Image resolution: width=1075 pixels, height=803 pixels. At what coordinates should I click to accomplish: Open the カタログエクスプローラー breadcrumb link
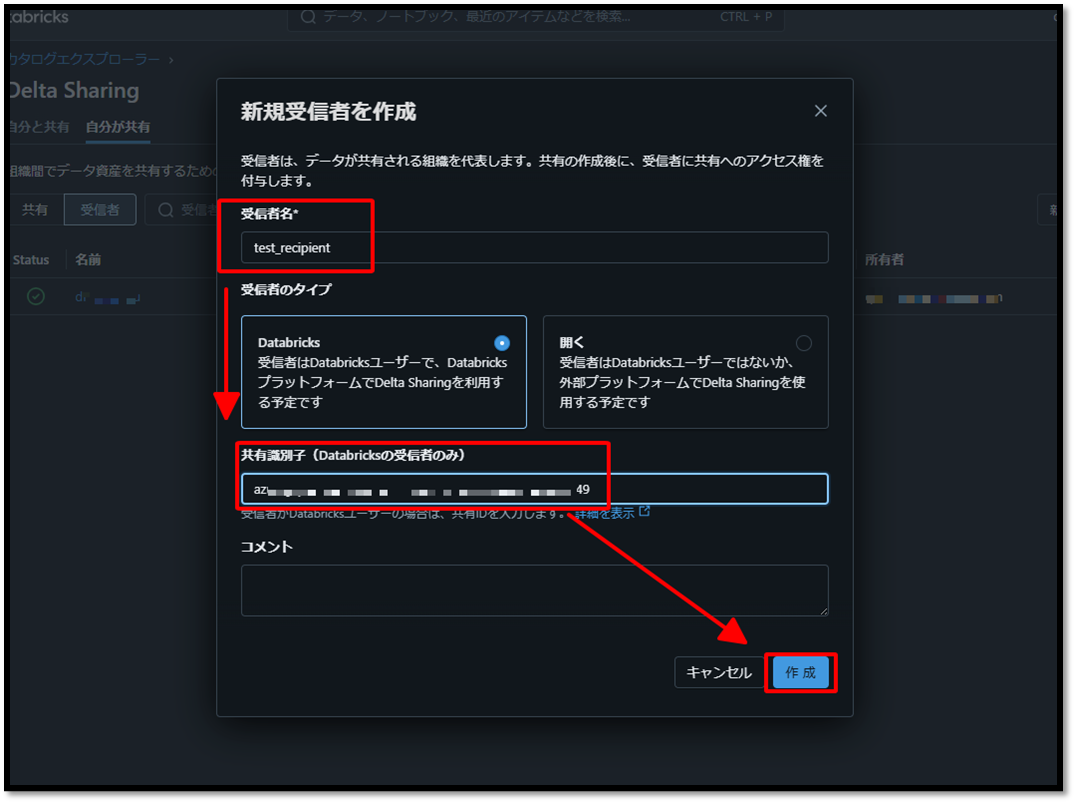click(x=84, y=60)
